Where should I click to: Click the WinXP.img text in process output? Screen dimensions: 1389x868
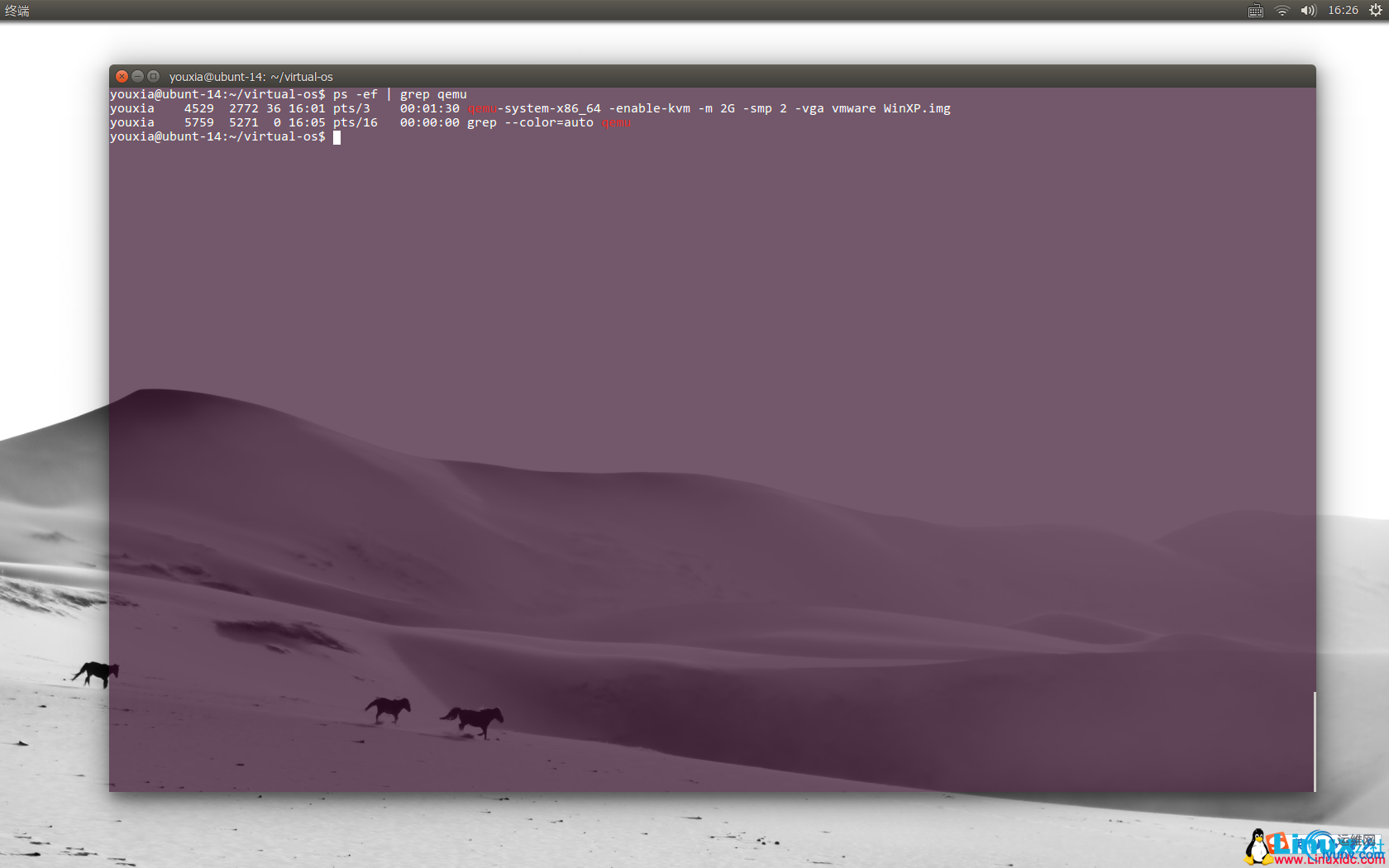917,109
